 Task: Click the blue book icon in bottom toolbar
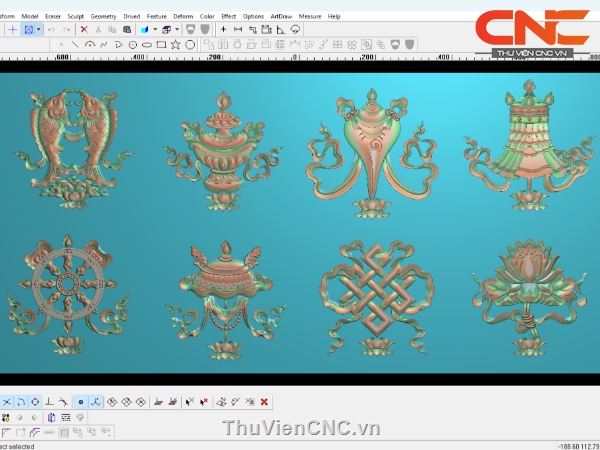coord(52,417)
